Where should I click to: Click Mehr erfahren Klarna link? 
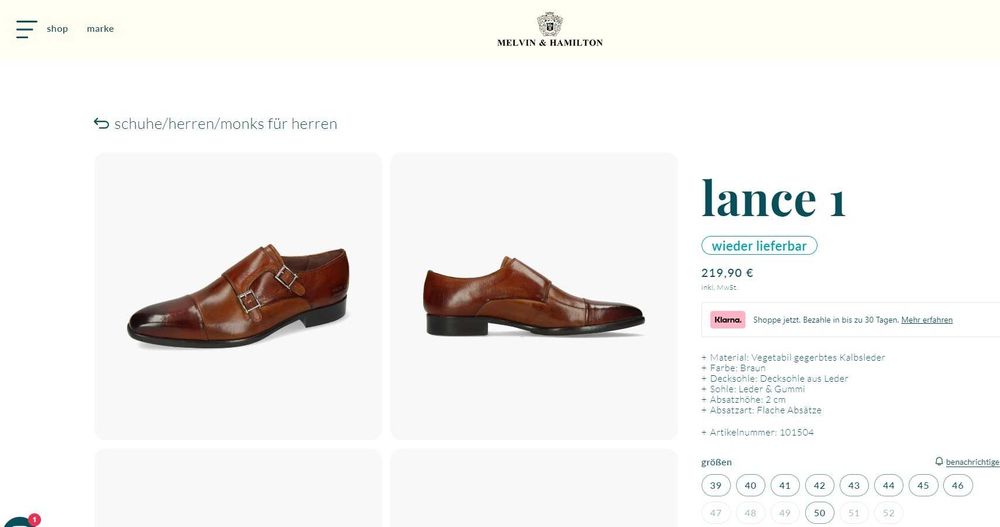(926, 320)
